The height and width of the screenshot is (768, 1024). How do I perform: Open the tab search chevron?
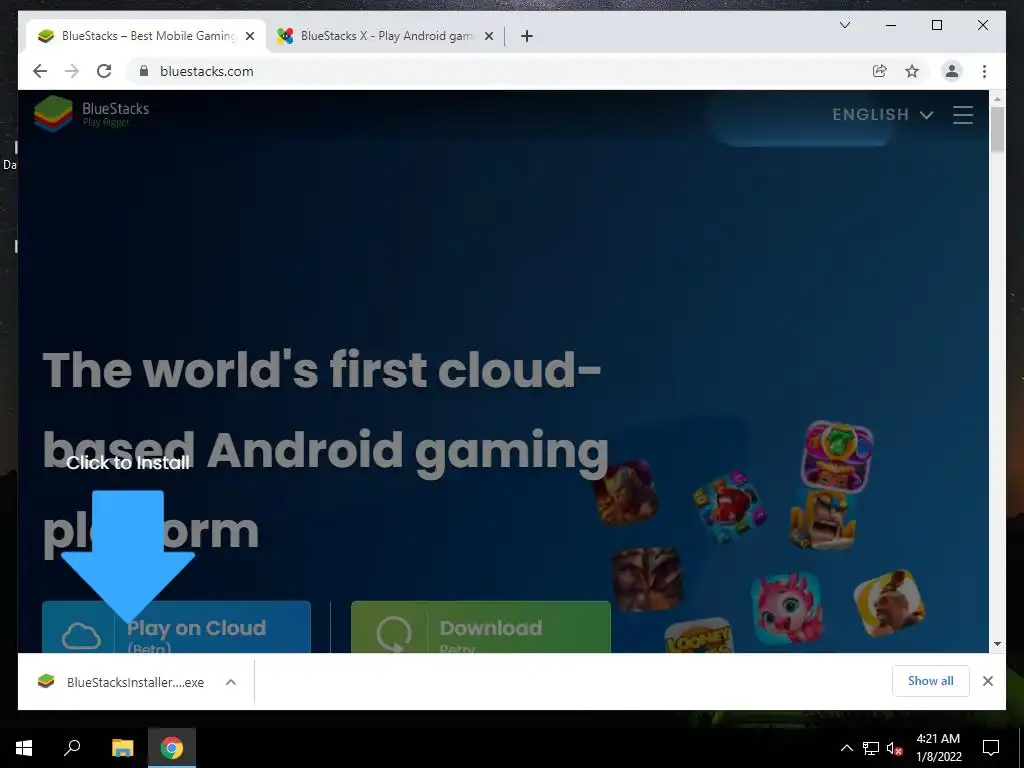tap(844, 25)
